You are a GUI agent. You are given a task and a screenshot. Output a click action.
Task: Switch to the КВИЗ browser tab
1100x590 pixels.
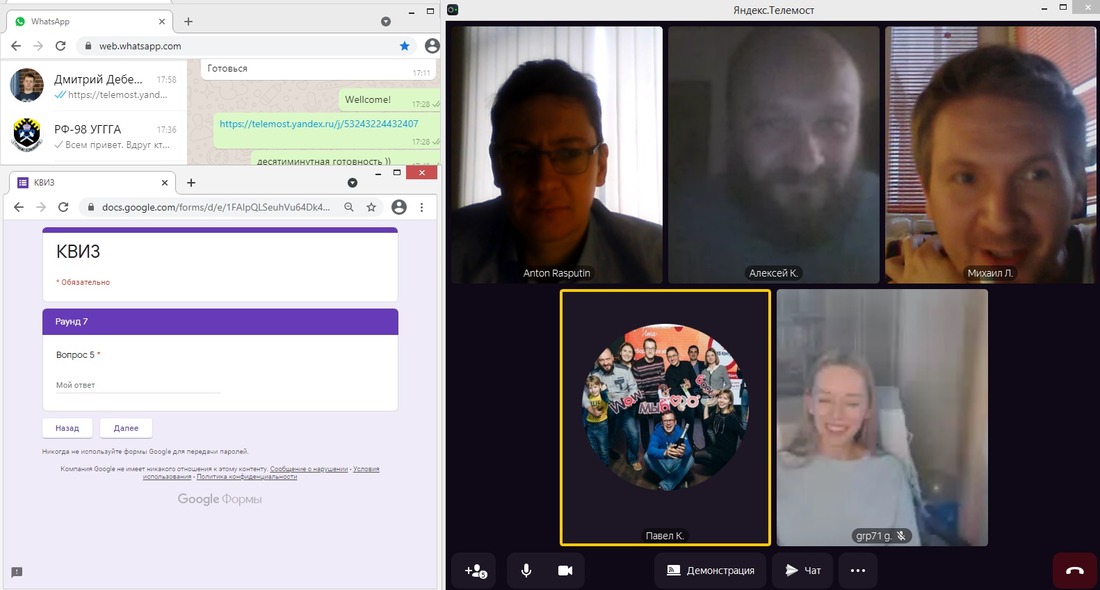click(x=93, y=182)
